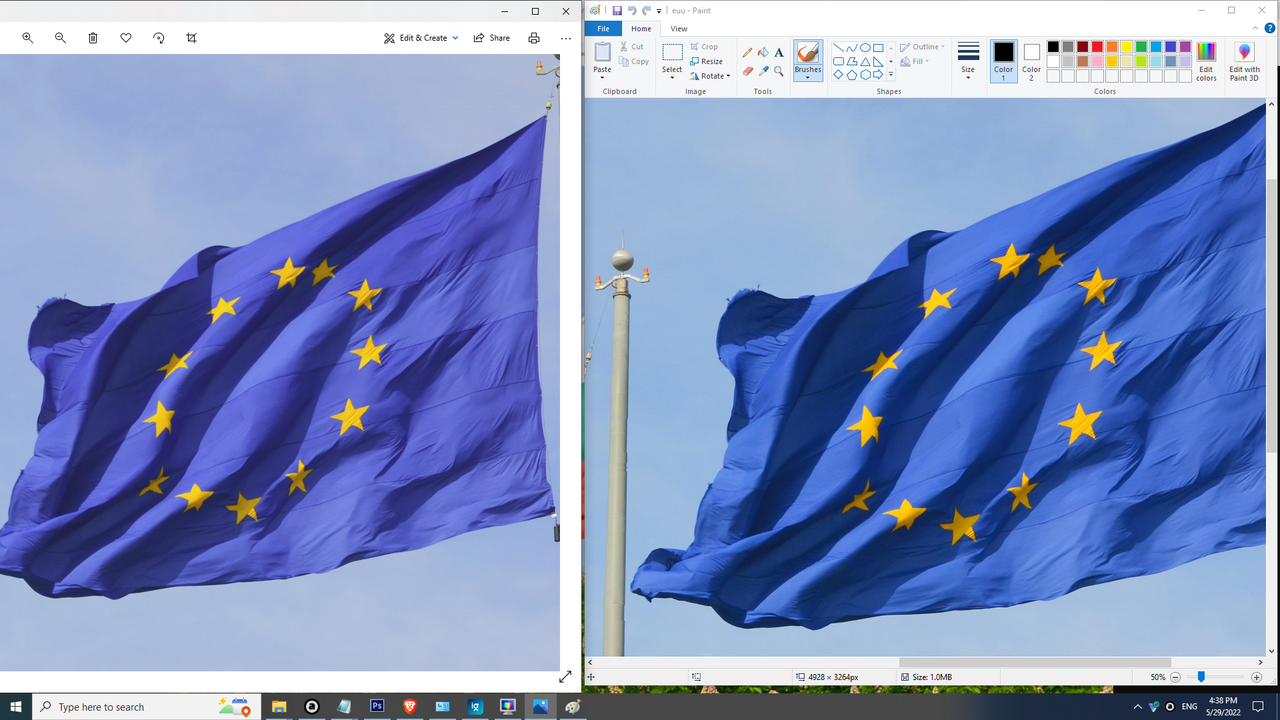Print the photo from Photos toolbar

(x=534, y=38)
